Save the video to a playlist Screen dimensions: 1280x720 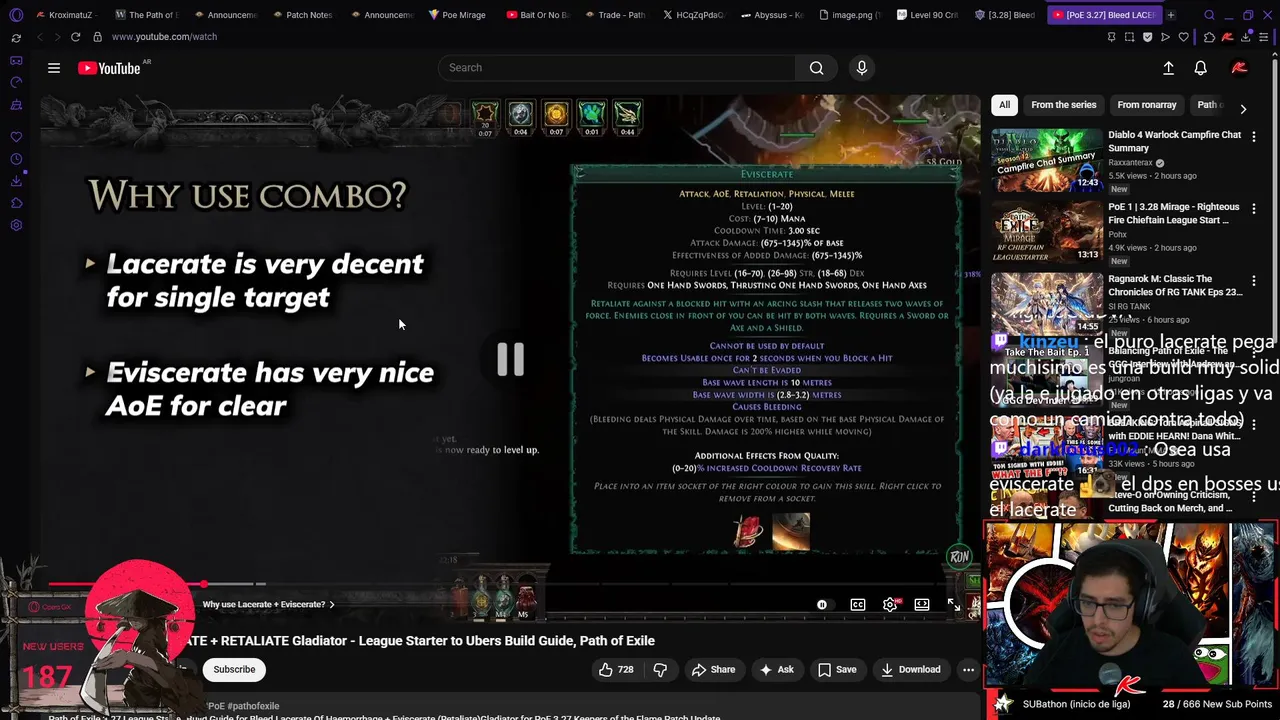click(837, 670)
